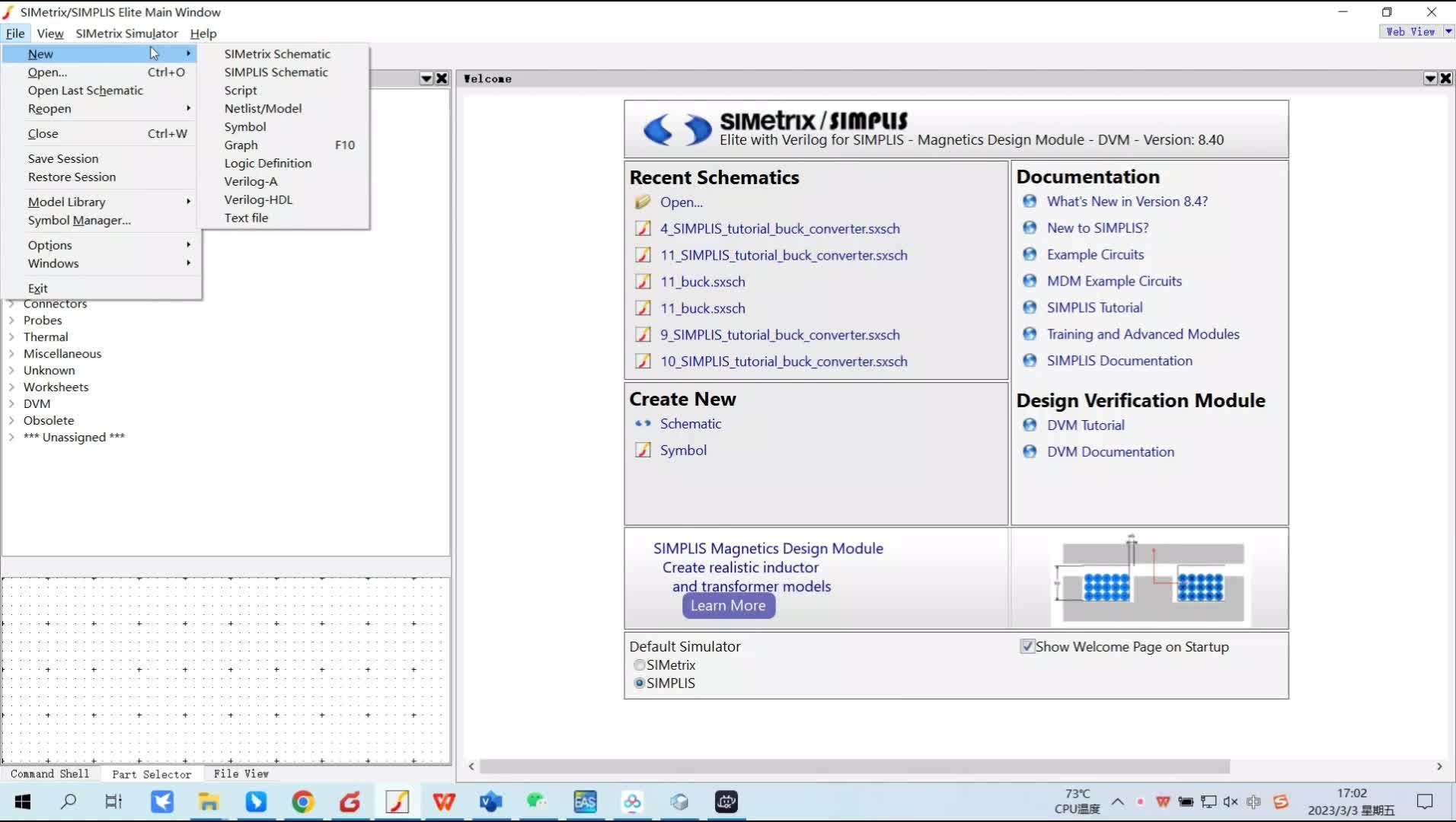1456x822 pixels.
Task: Open Task View in taskbar
Action: click(x=113, y=801)
